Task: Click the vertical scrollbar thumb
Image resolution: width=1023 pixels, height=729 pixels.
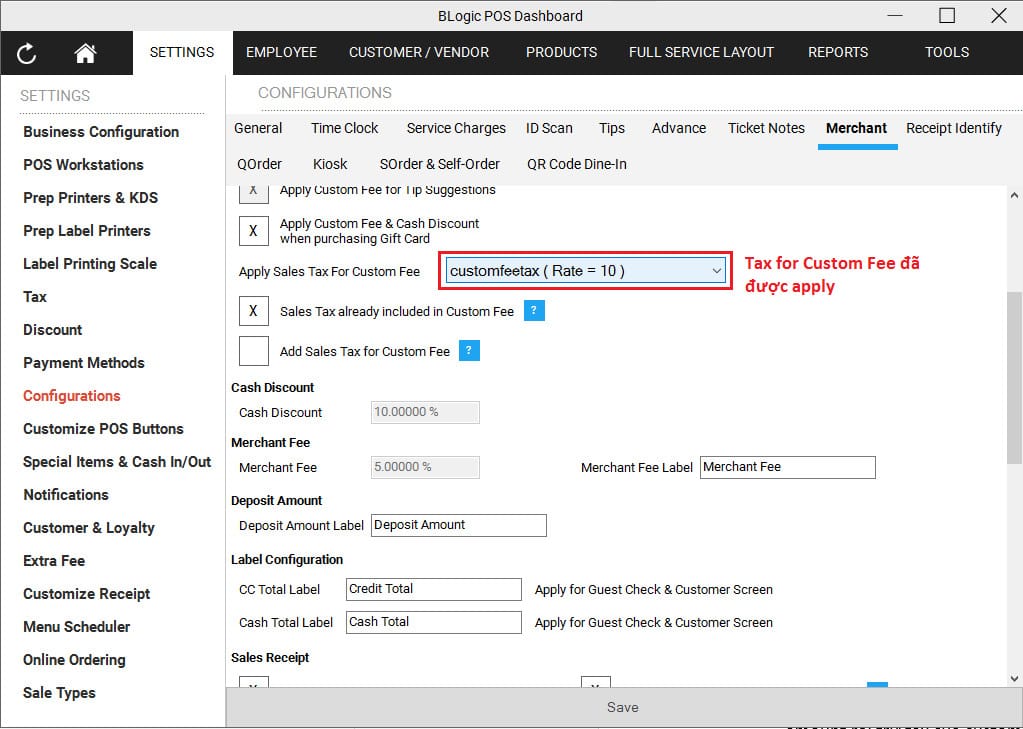Action: [x=1013, y=380]
